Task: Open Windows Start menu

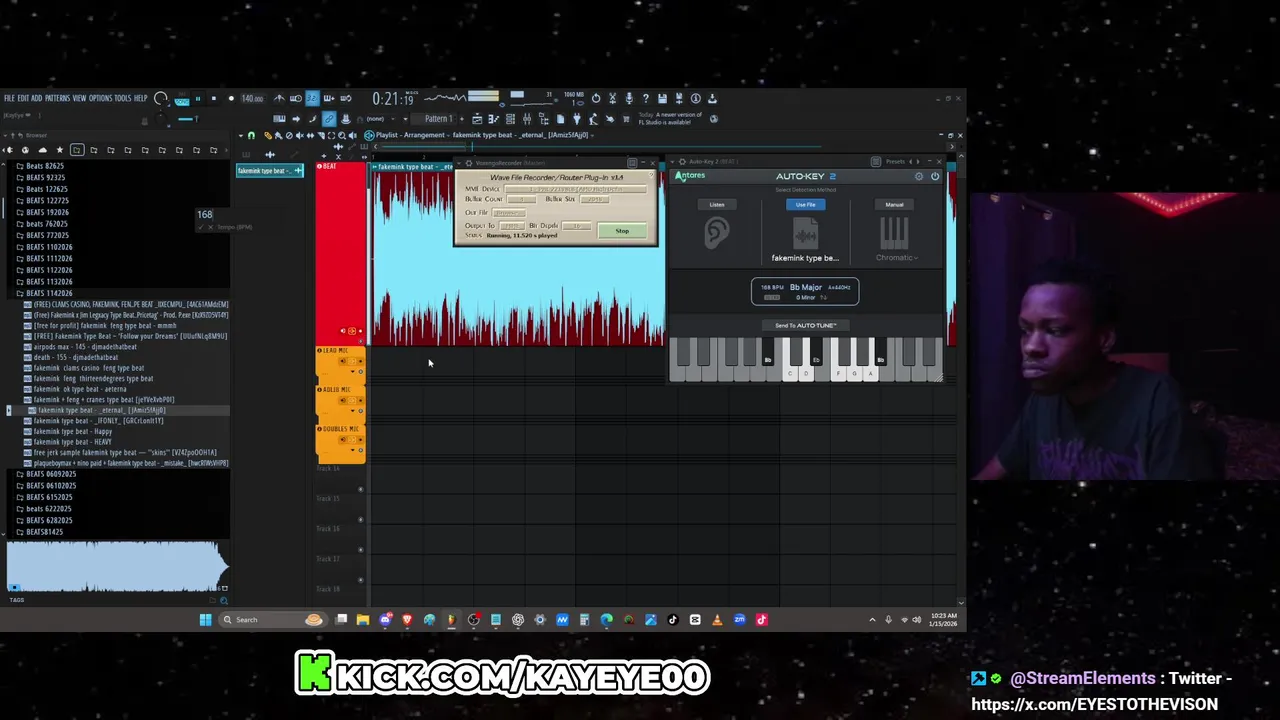Action: click(x=205, y=620)
